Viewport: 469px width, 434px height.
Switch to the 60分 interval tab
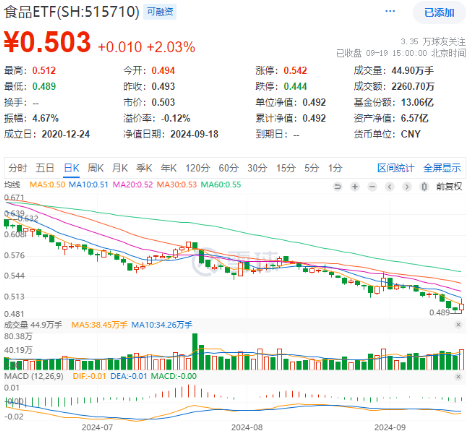(229, 168)
